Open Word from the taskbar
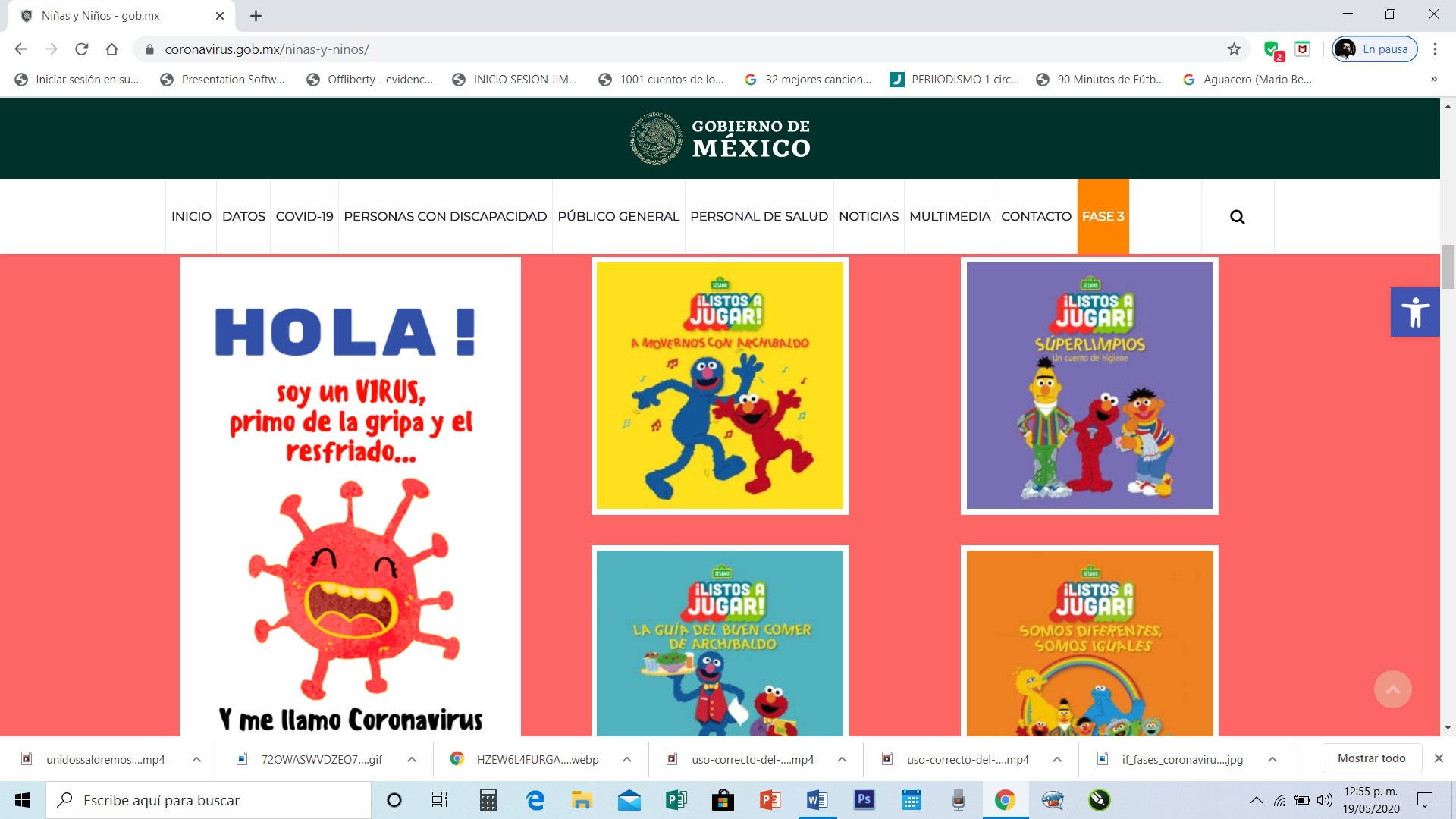The height and width of the screenshot is (819, 1456). click(x=817, y=800)
